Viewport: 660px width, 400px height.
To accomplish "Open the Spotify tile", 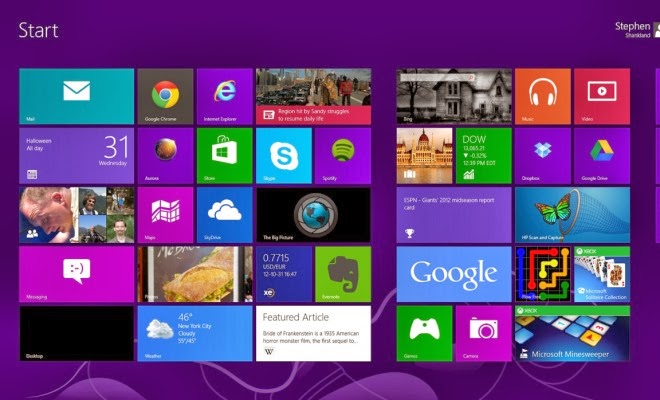I will pyautogui.click(x=343, y=156).
